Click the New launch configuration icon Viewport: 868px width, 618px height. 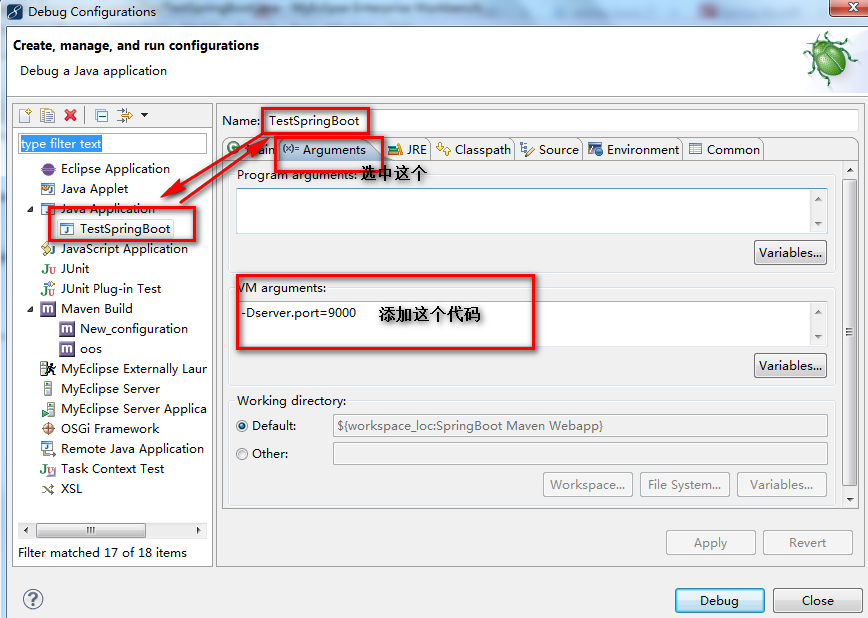click(25, 115)
